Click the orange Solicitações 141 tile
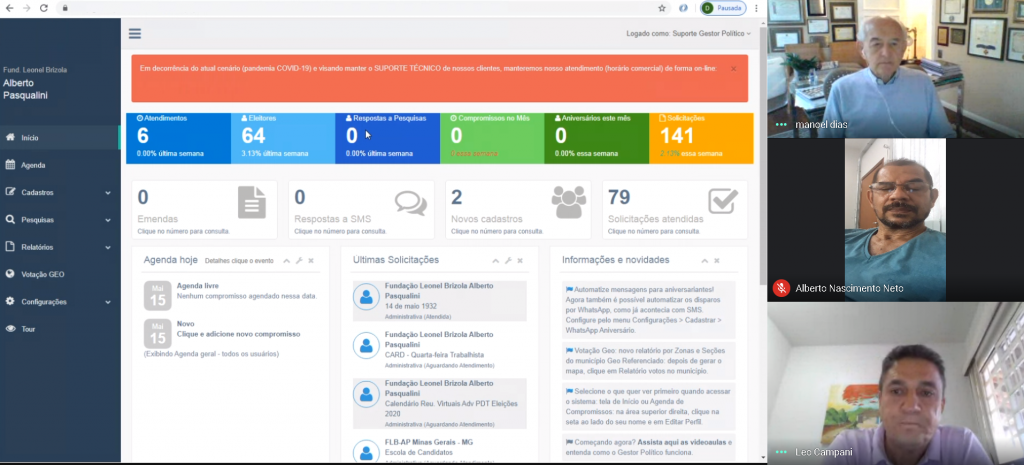 click(x=701, y=138)
